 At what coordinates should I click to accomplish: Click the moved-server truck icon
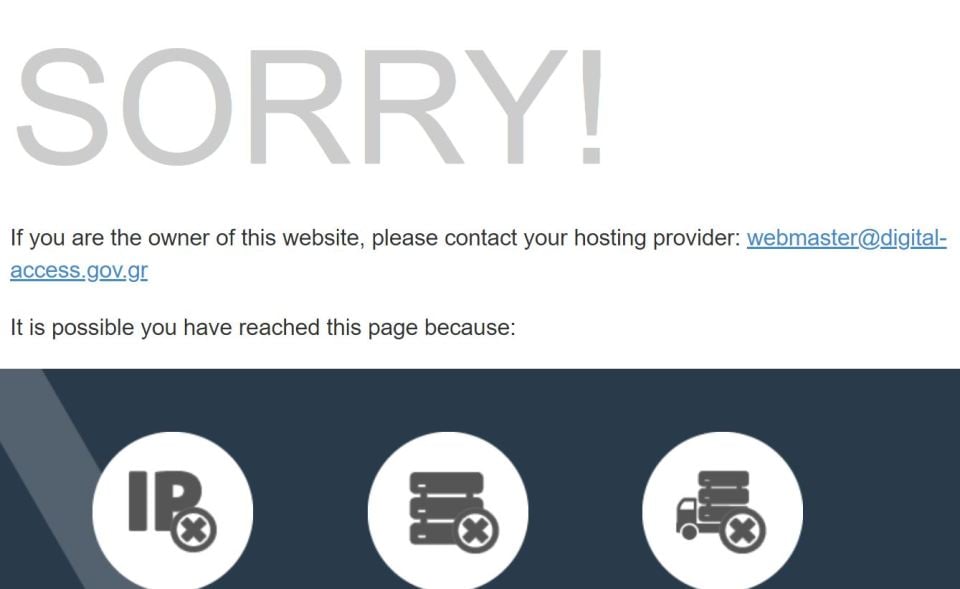click(x=721, y=512)
